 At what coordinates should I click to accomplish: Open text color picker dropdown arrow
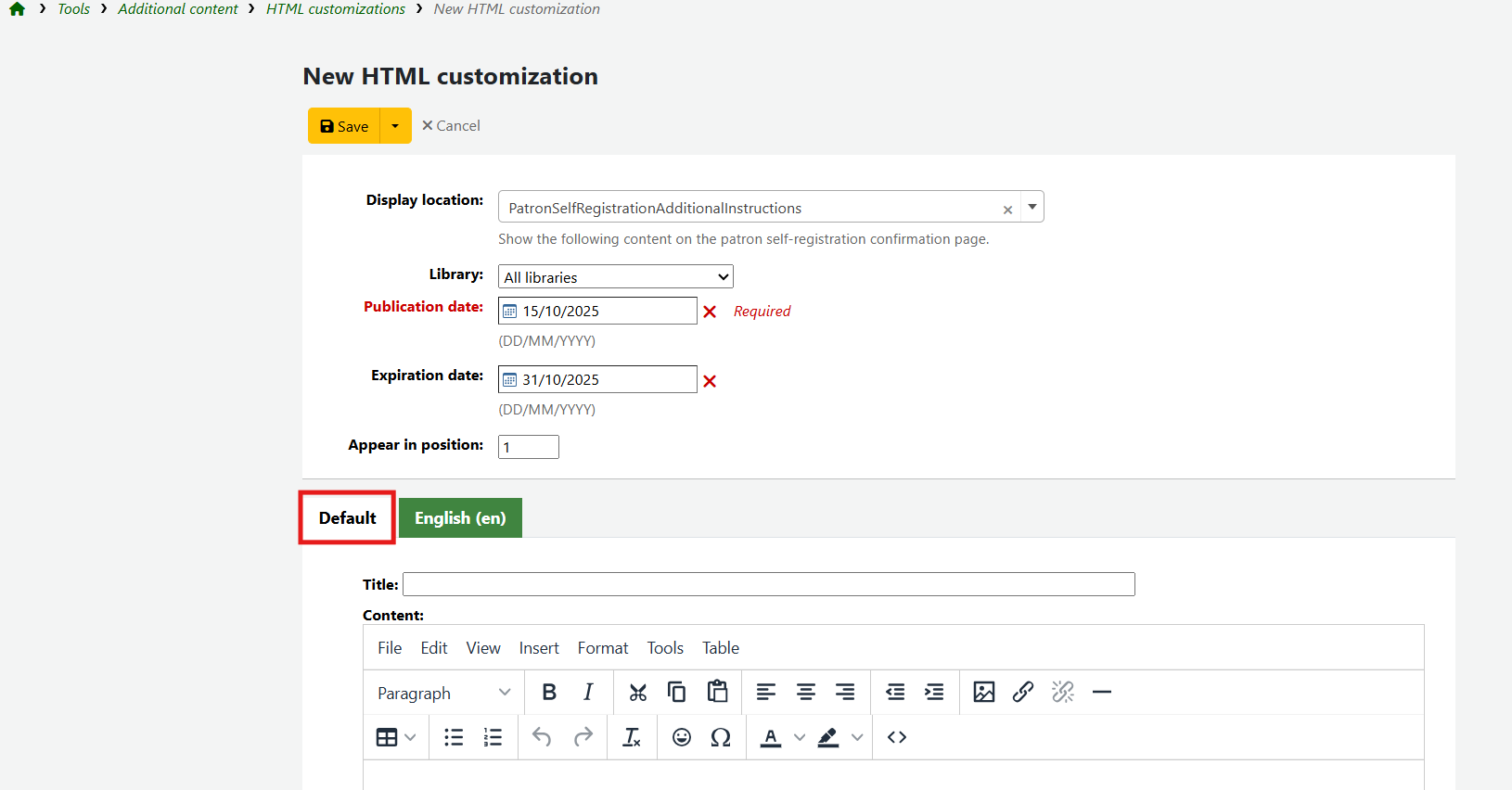click(x=800, y=737)
